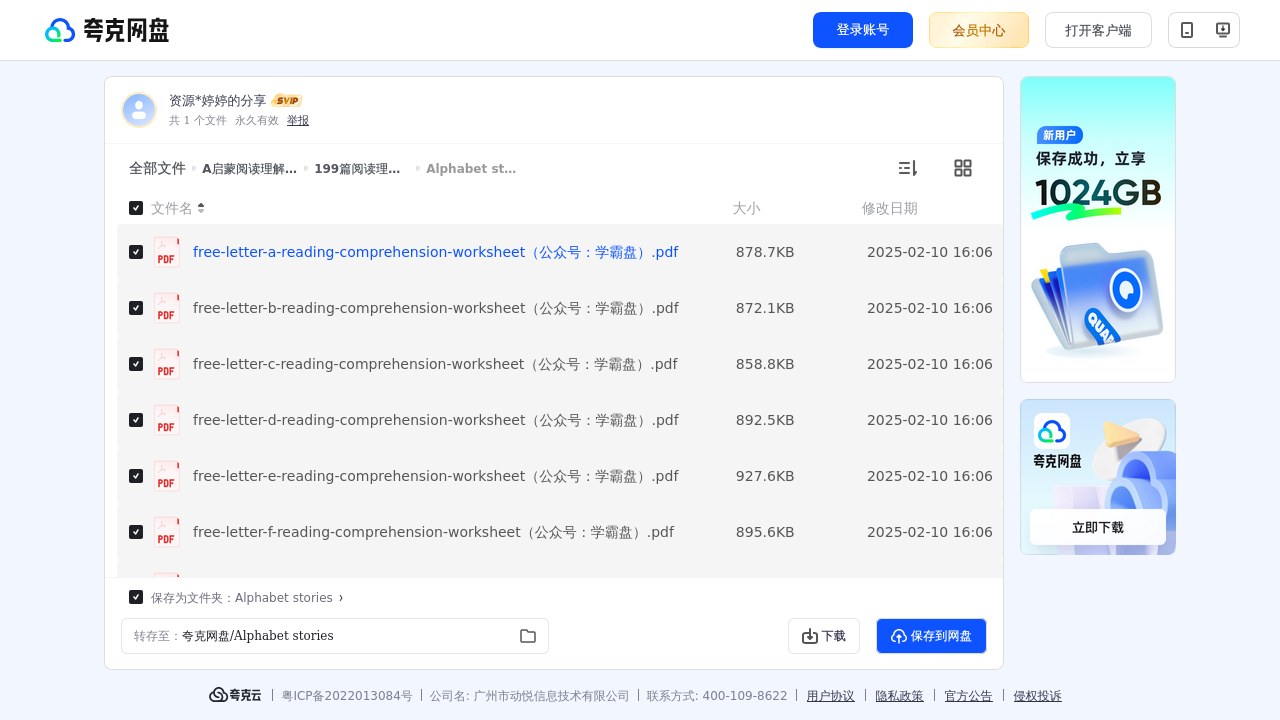Image resolution: width=1280 pixels, height=720 pixels.
Task: Click PDF icon of letter-e worksheet
Action: click(166, 476)
